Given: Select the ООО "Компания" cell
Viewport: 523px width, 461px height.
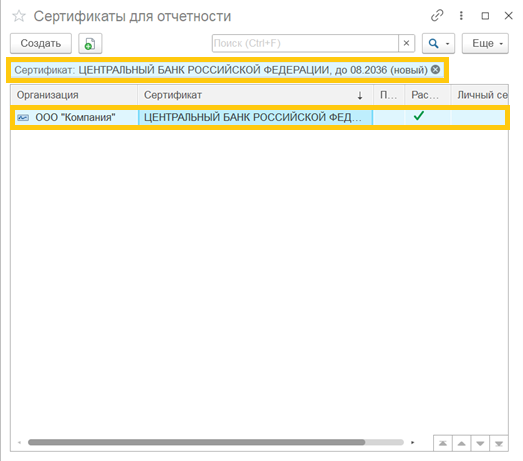Looking at the screenshot, I should 76,117.
